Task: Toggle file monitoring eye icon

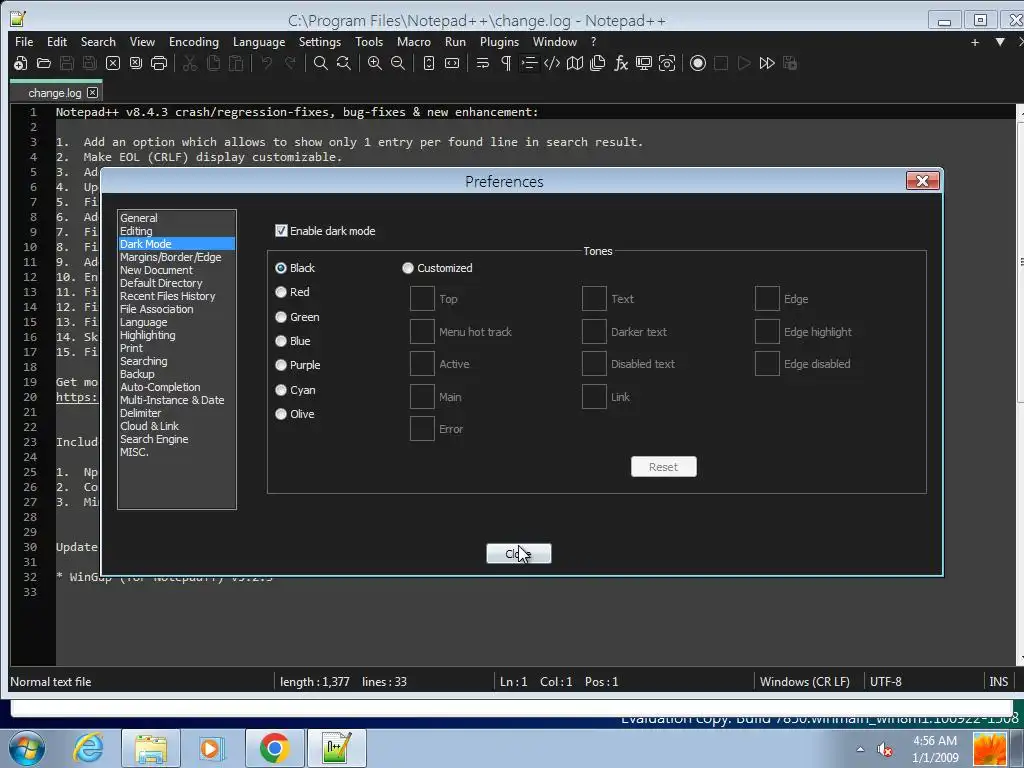Action: [x=667, y=63]
